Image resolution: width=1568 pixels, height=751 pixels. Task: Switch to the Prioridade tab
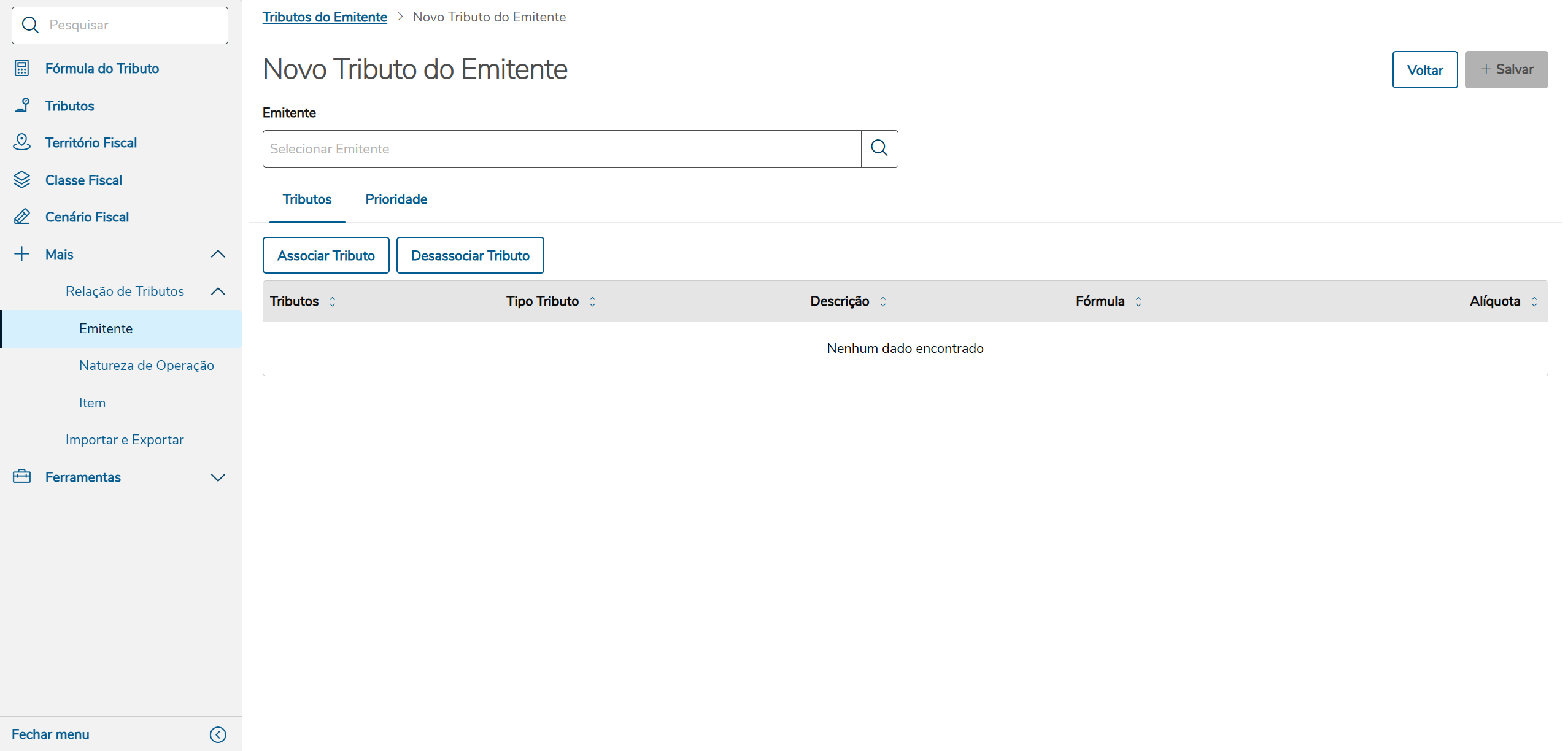pos(396,199)
